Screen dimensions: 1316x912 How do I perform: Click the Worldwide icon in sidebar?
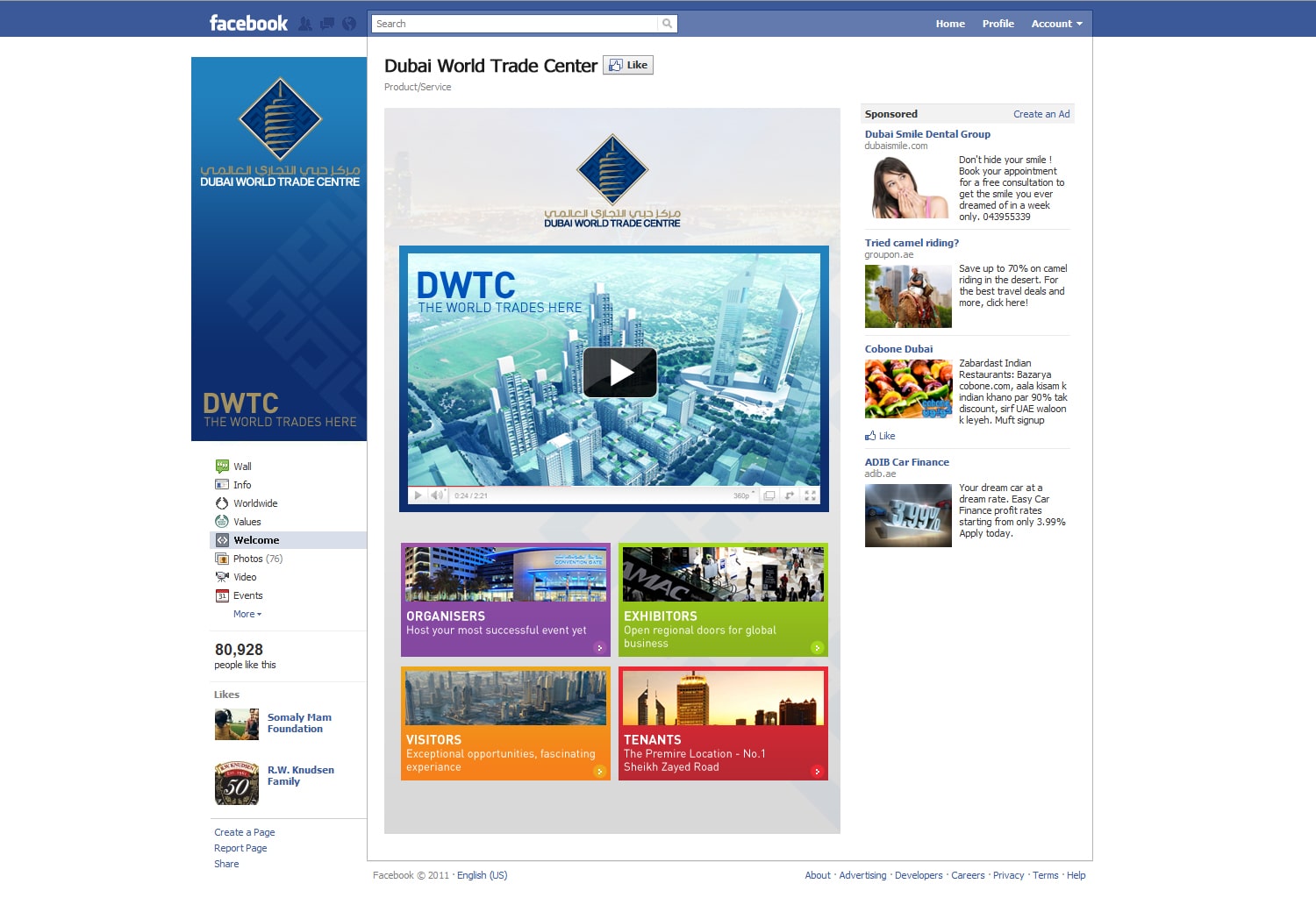222,503
